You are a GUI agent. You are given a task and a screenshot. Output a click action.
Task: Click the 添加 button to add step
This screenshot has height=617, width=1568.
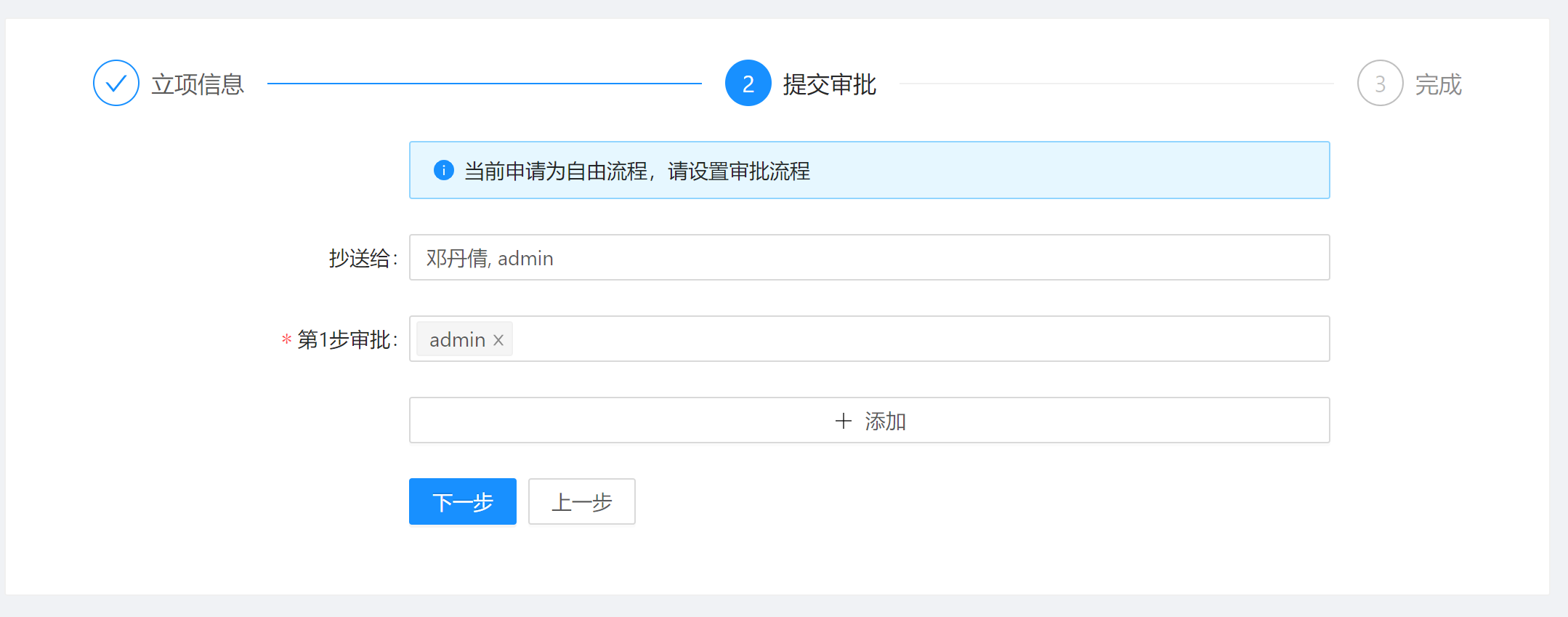(870, 420)
